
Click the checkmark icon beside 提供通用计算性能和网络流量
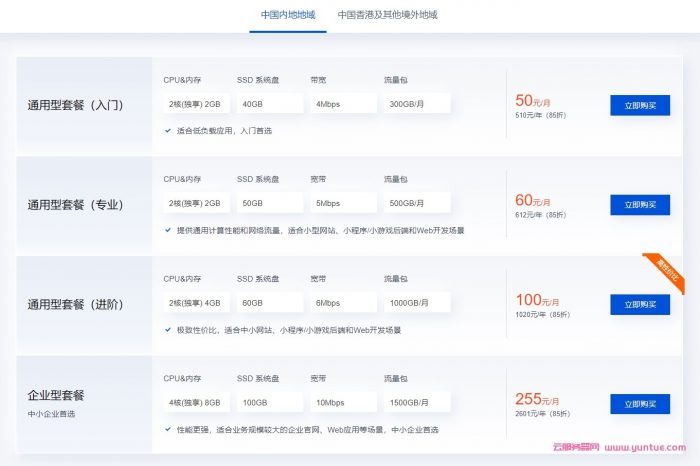pos(168,230)
